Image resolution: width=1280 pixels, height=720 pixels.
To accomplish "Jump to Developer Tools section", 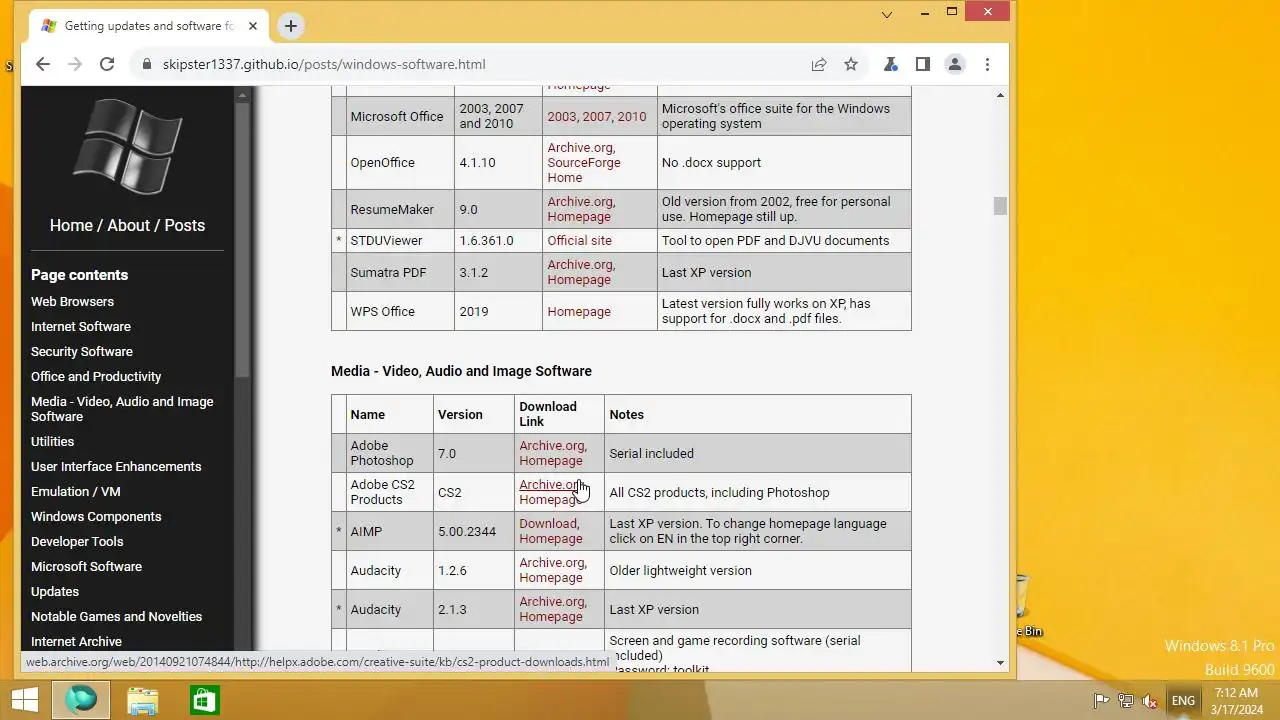I will click(77, 541).
